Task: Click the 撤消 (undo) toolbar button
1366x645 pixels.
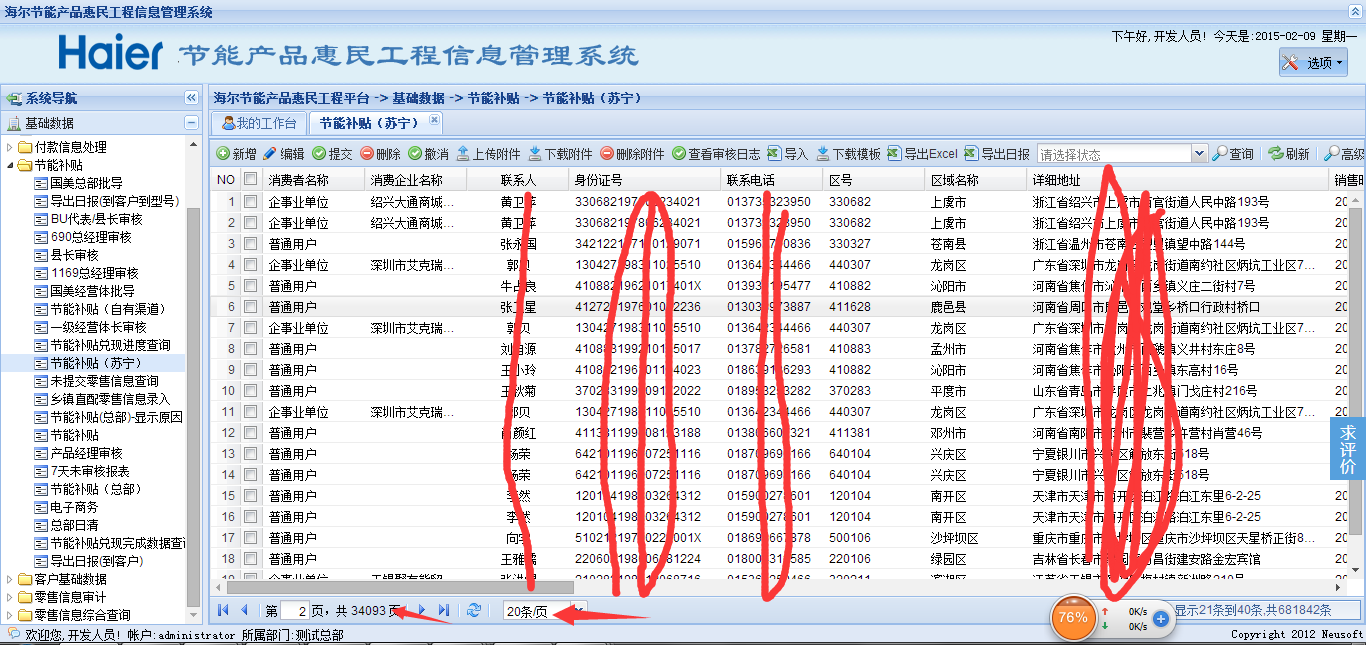Action: coord(428,154)
